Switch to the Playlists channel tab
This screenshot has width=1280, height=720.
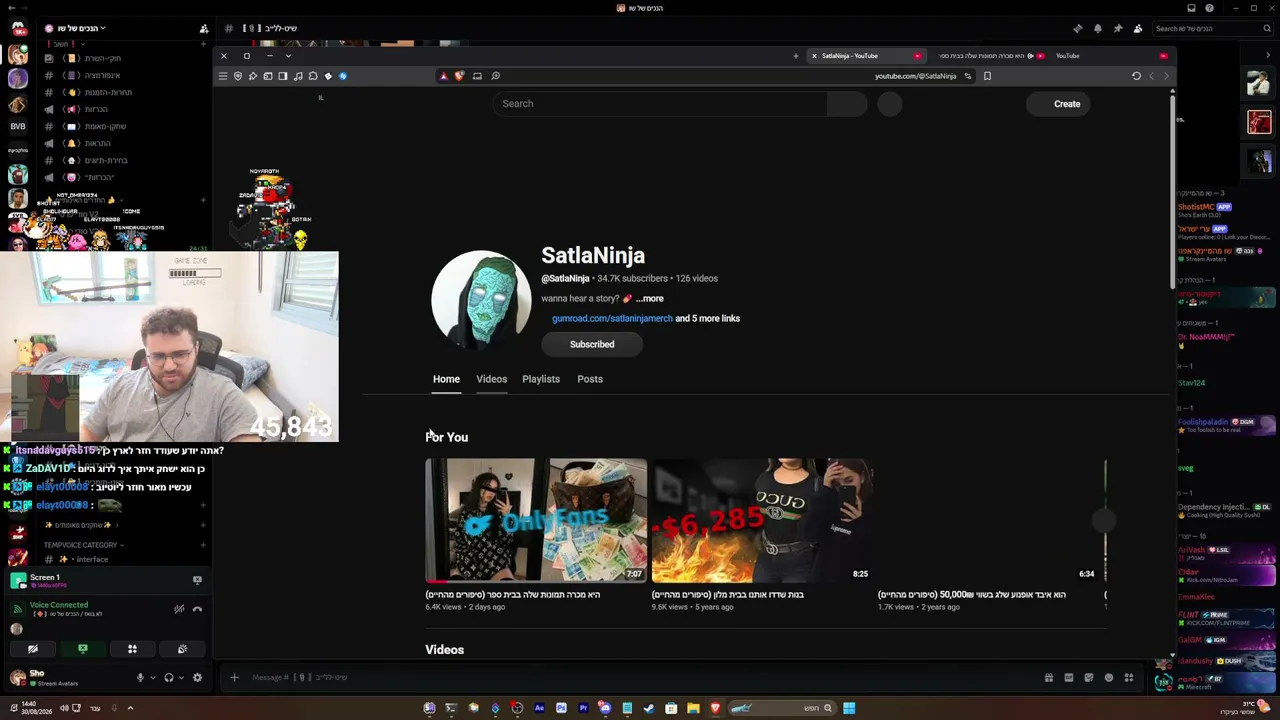541,379
